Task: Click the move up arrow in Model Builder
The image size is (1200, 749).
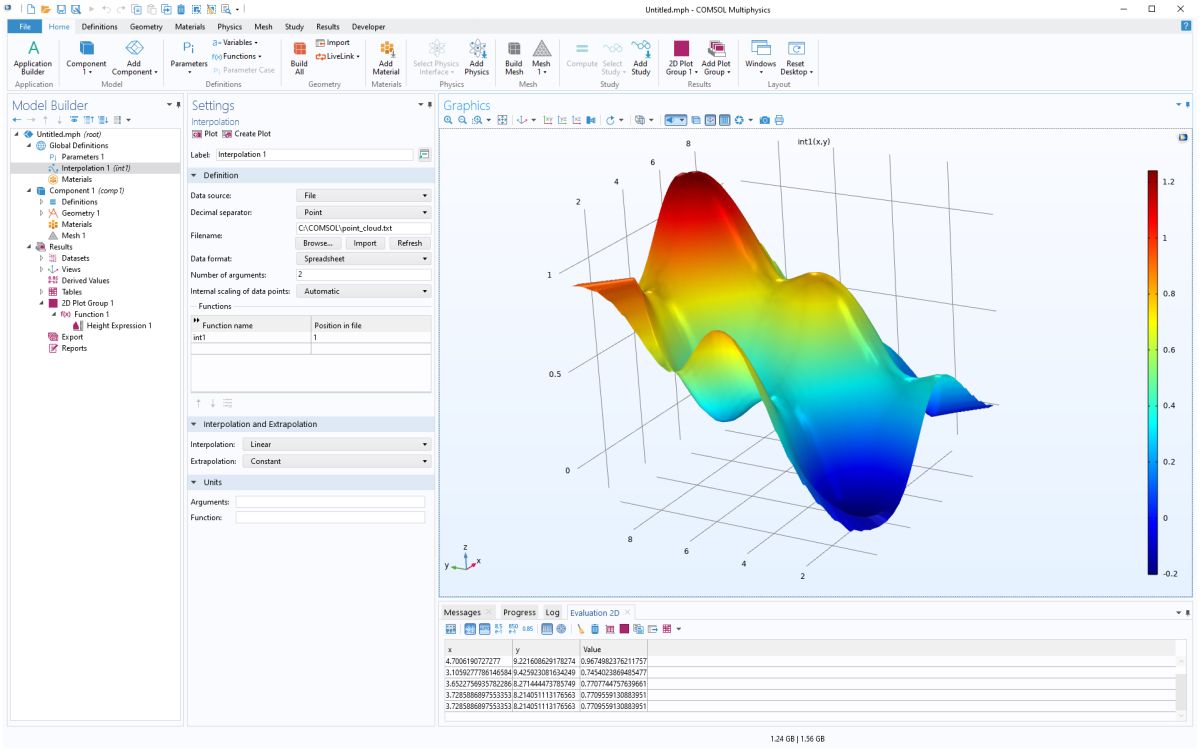Action: 44,120
